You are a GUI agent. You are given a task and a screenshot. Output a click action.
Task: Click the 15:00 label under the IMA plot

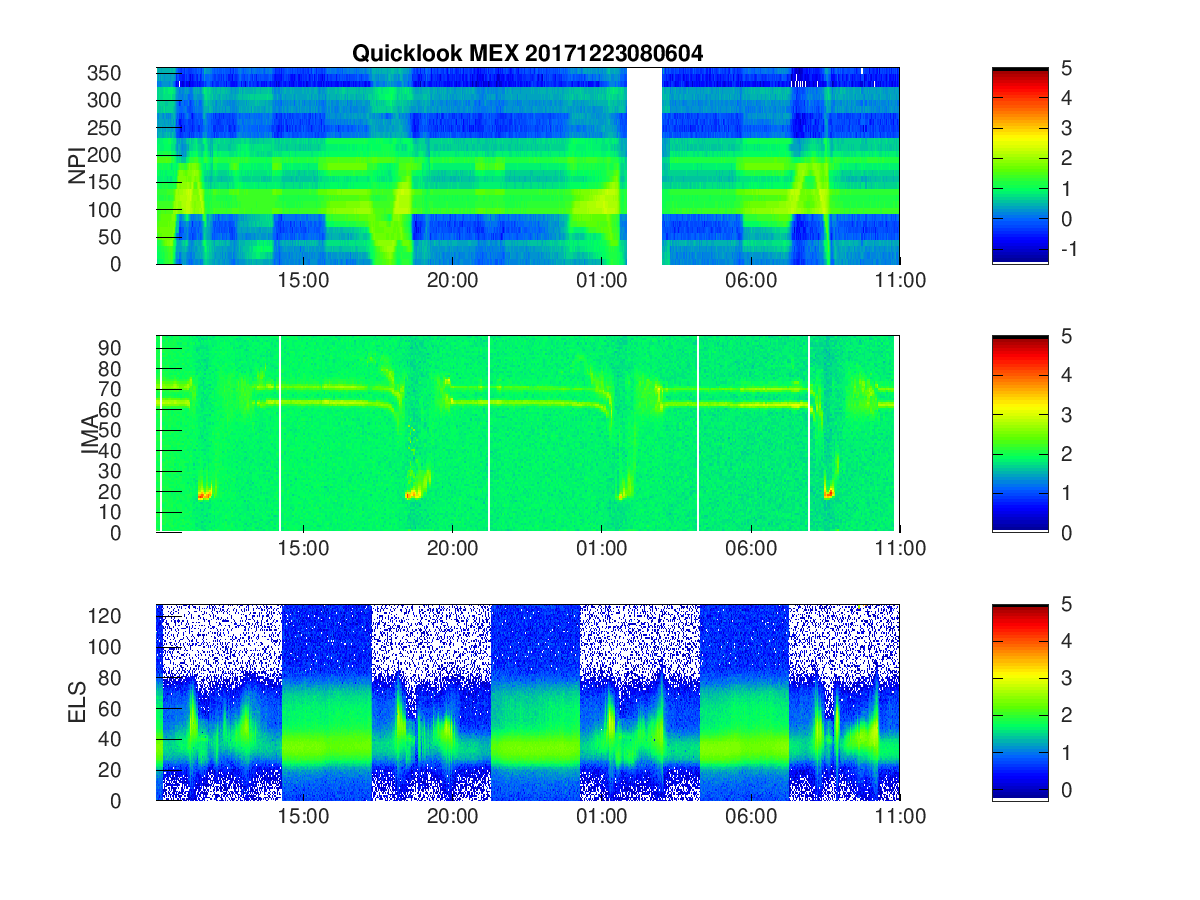(304, 549)
